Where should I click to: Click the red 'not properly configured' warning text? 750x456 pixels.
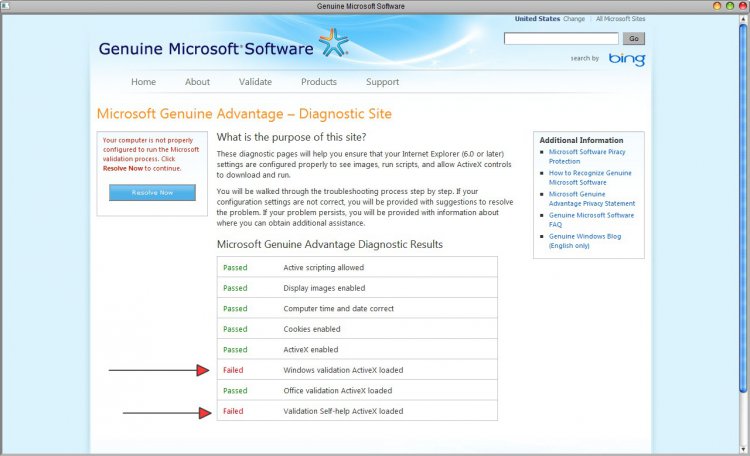(x=151, y=154)
